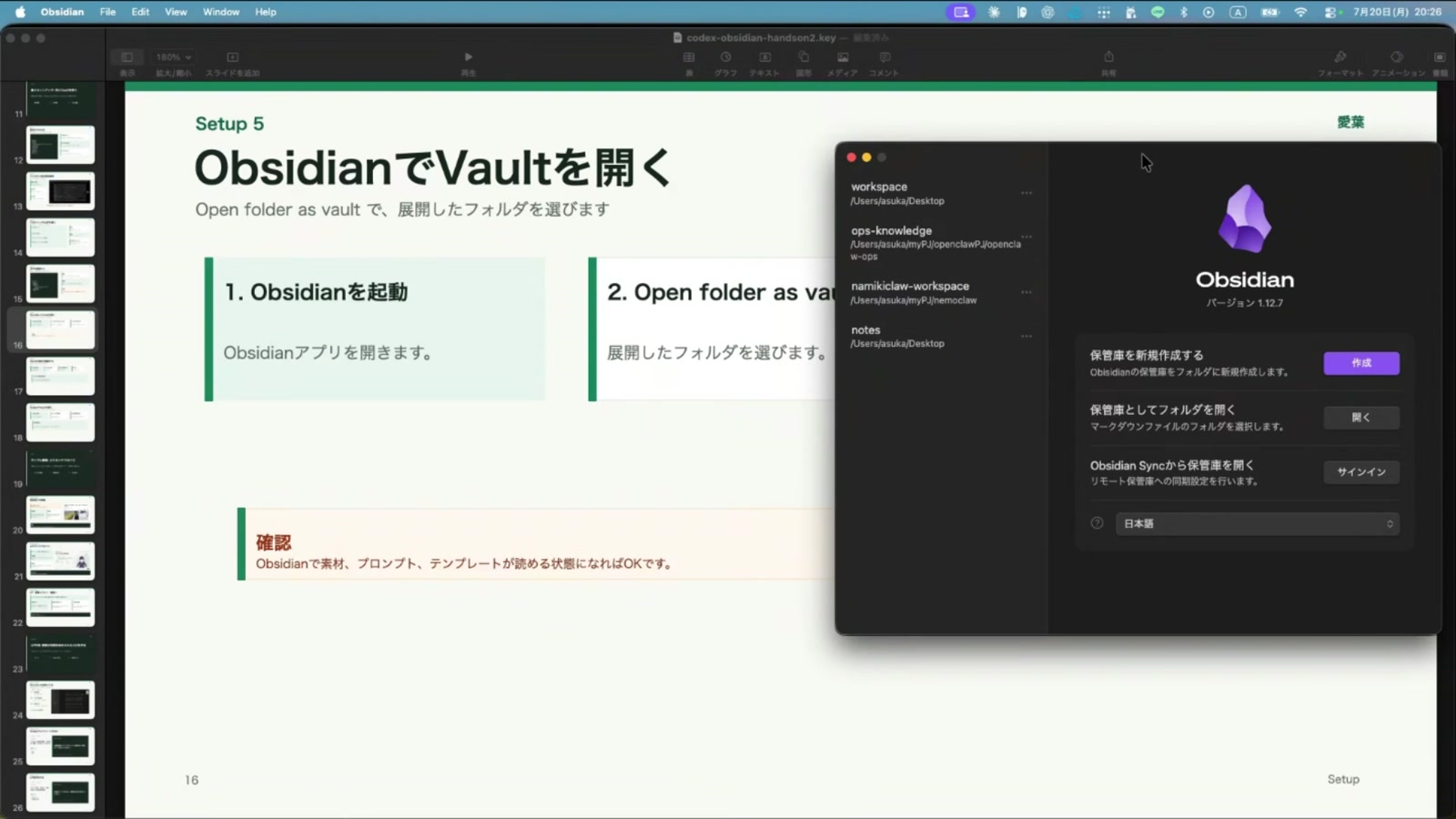The width and height of the screenshot is (1456, 819).
Task: Click the input source A icon
Action: (1238, 12)
